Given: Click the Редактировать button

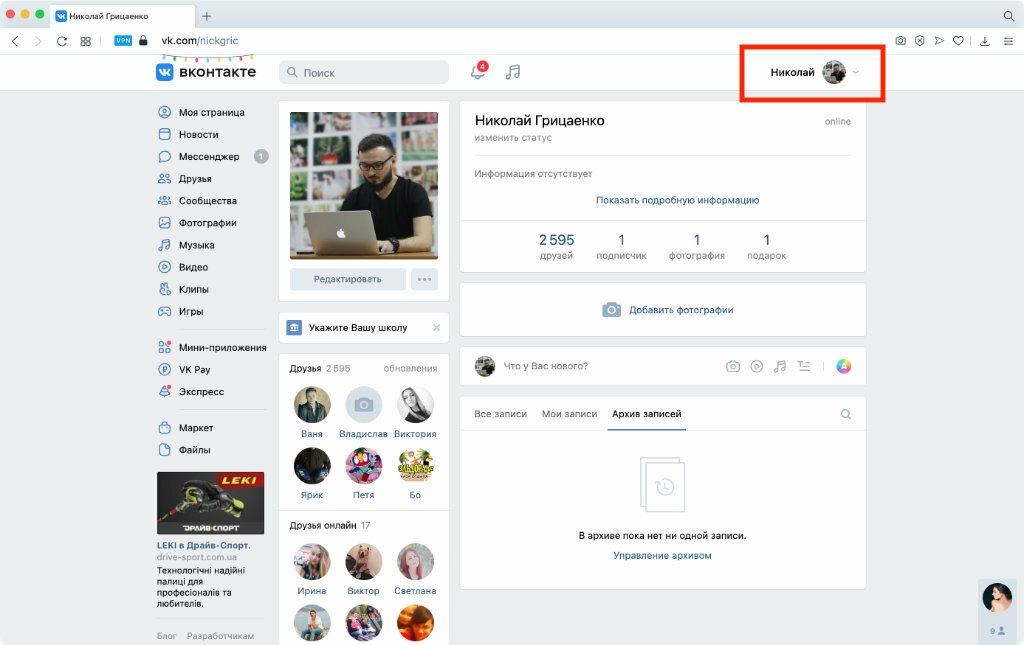Looking at the screenshot, I should [x=347, y=279].
